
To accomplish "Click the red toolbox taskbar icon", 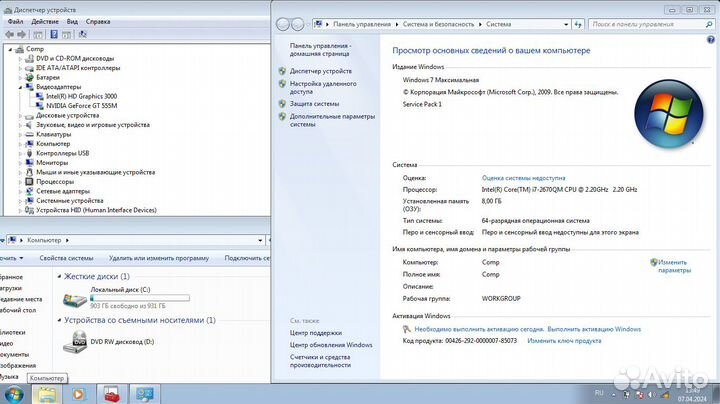I will point(111,394).
